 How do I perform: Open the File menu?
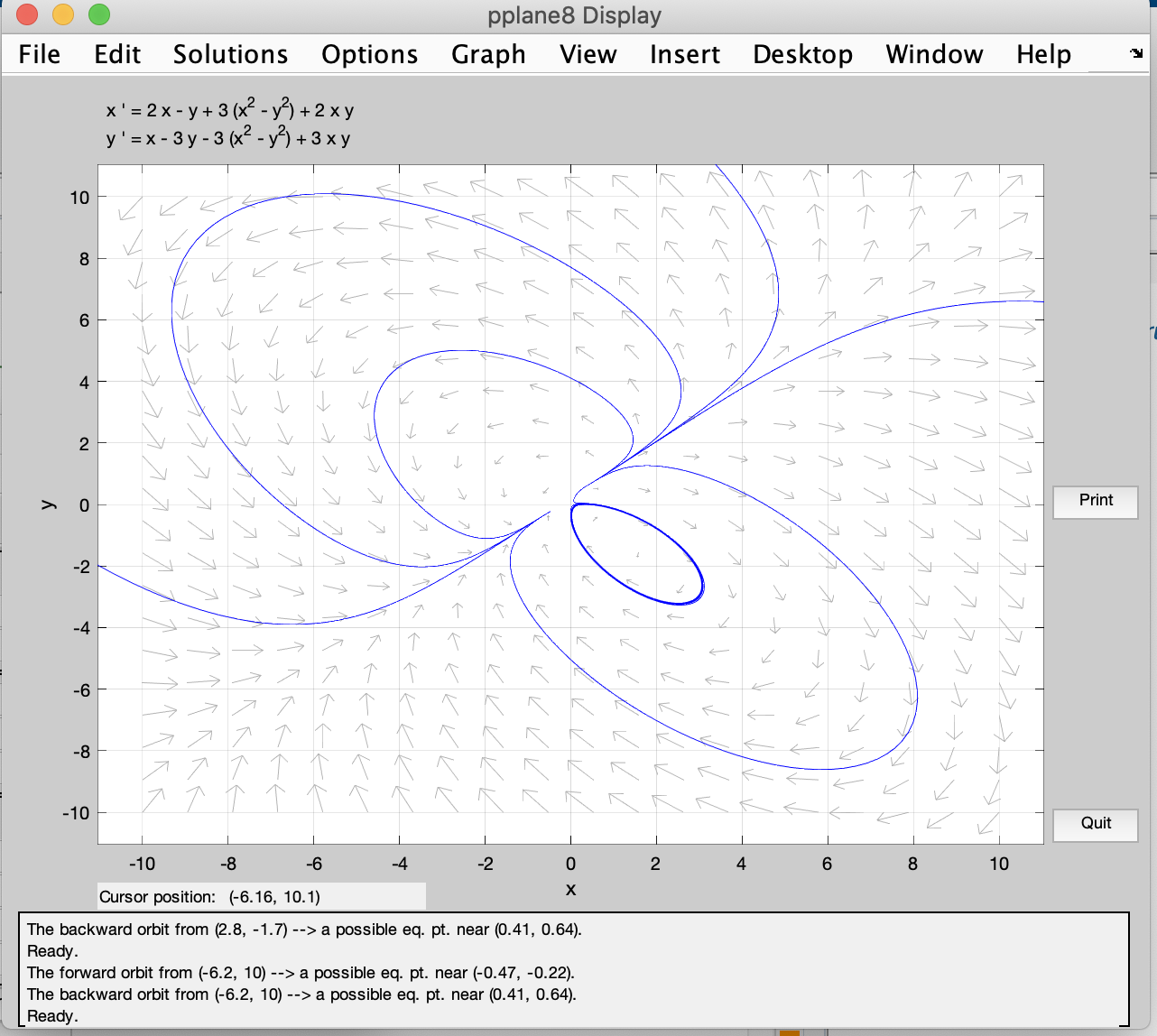(40, 54)
